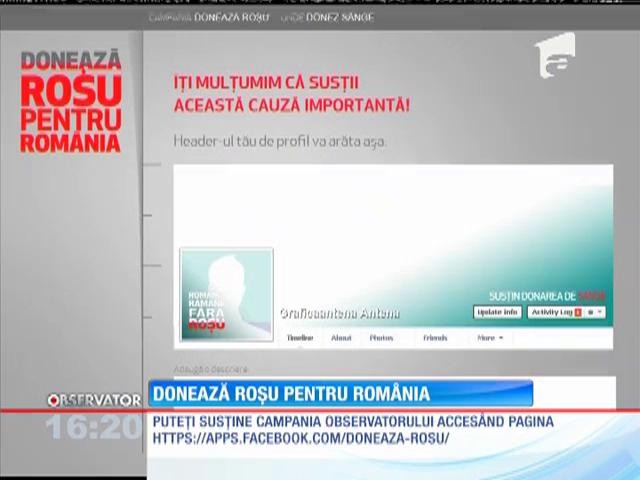Click the Observator news logo
Viewport: 640px width, 480px height.
(x=94, y=400)
